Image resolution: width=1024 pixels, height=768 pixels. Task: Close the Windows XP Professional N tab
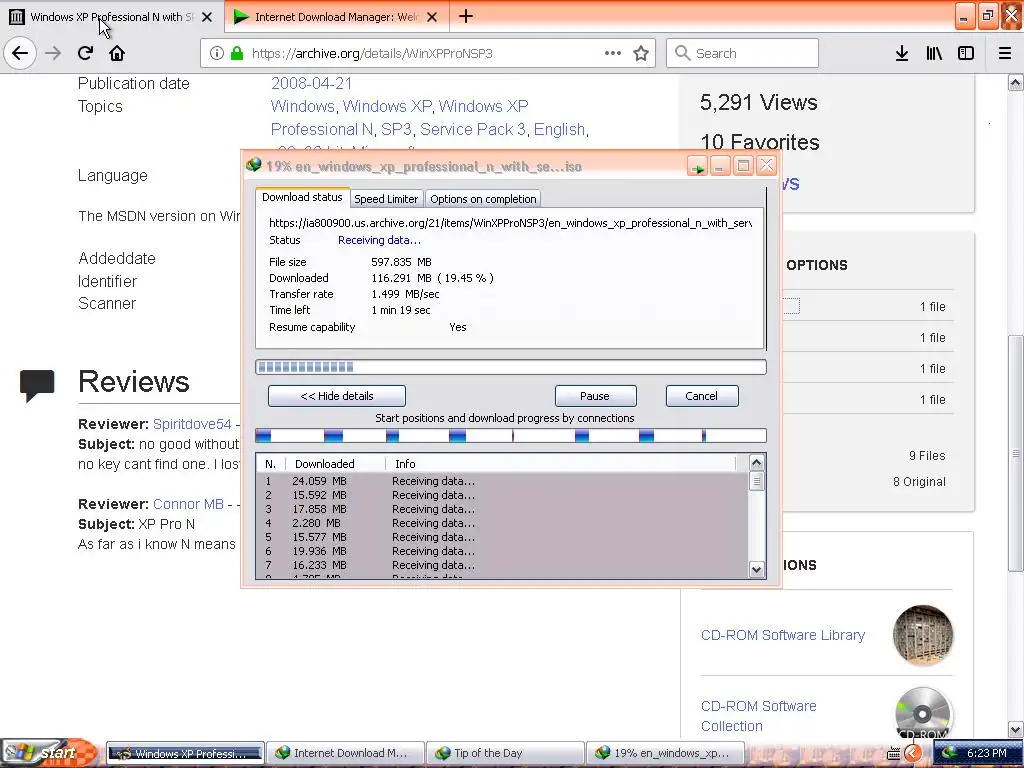207,17
